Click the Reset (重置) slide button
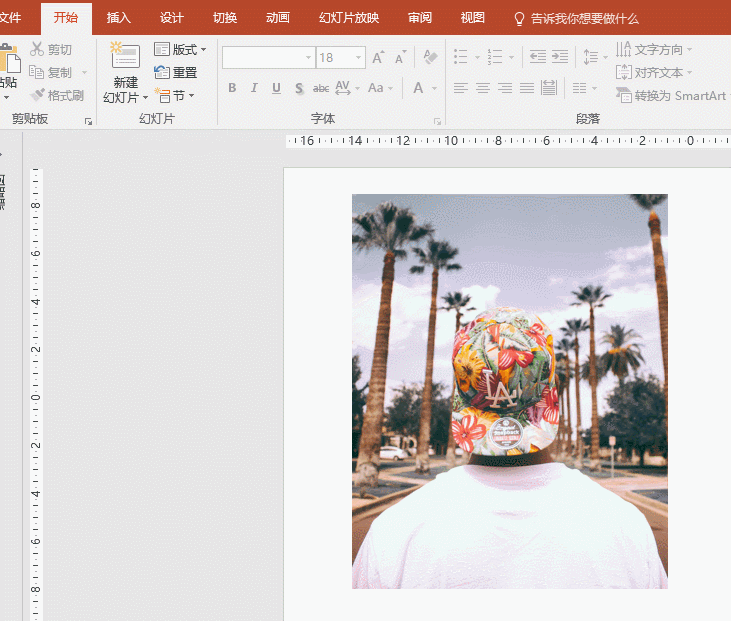 click(175, 72)
